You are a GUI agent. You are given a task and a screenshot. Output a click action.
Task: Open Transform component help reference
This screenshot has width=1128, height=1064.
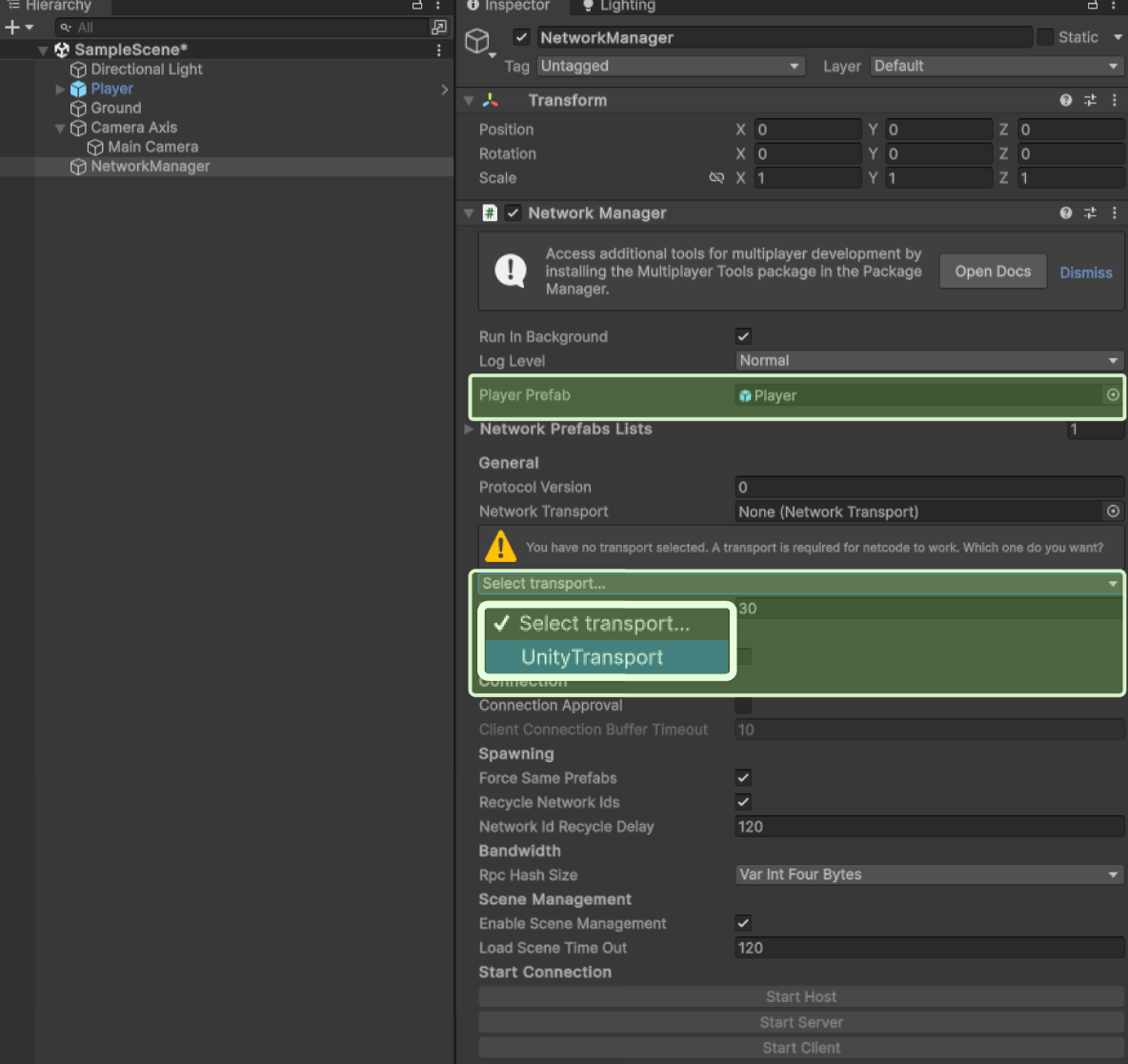[1066, 101]
